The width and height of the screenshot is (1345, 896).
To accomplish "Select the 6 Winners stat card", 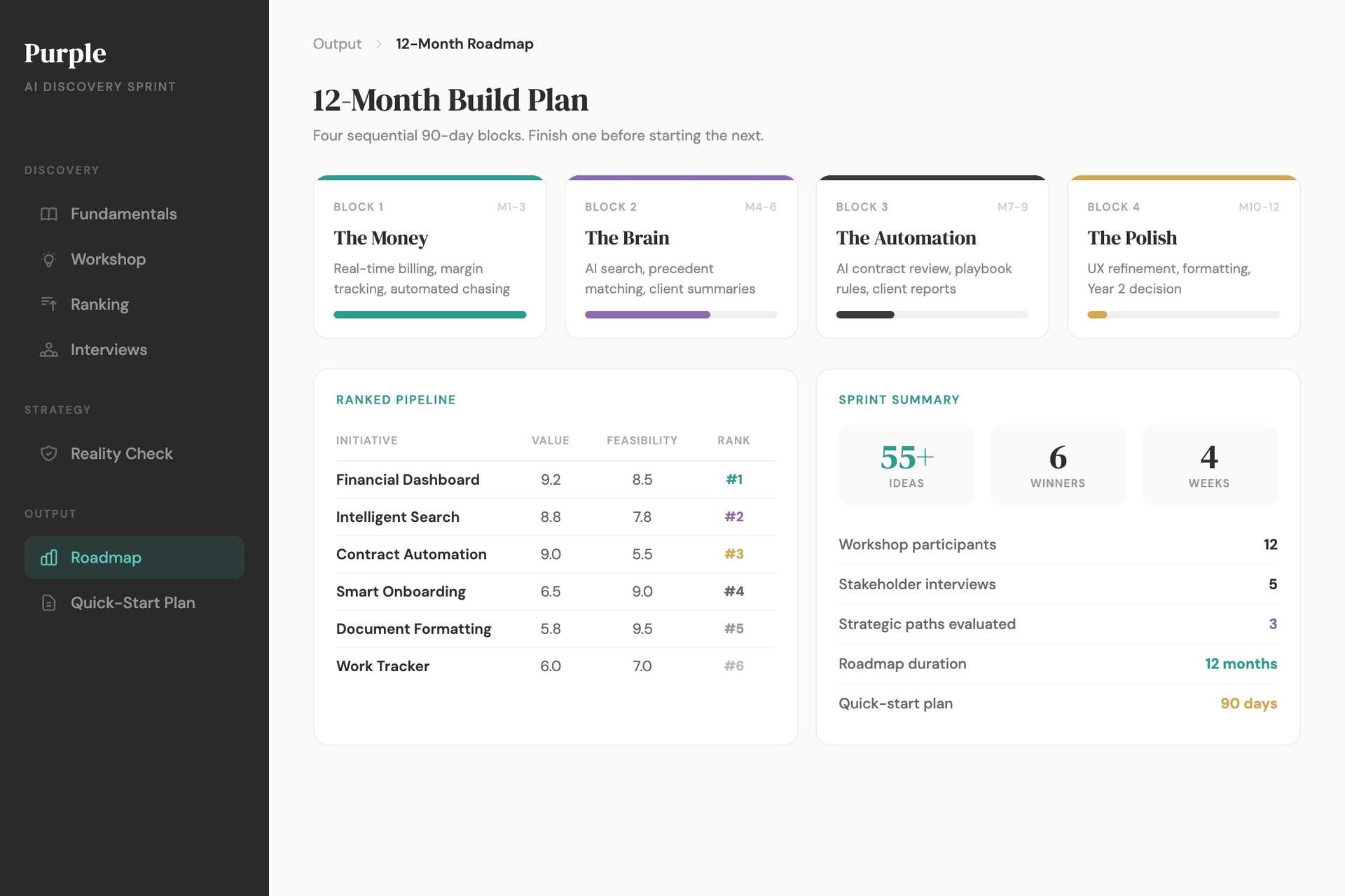I will point(1058,464).
